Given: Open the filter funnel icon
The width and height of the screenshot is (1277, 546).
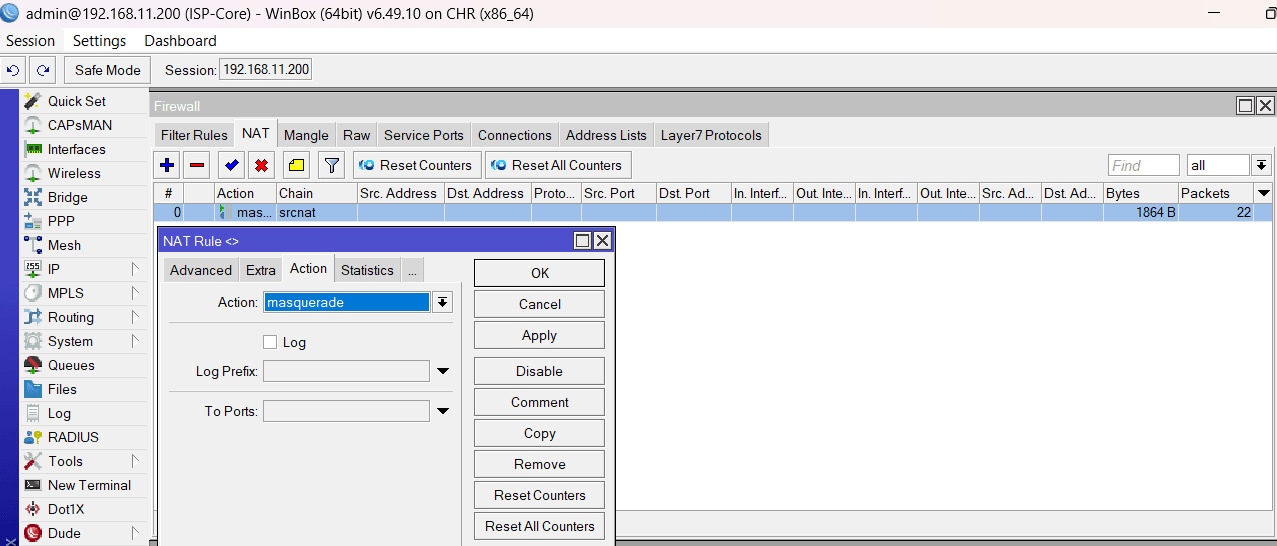Looking at the screenshot, I should pyautogui.click(x=331, y=165).
